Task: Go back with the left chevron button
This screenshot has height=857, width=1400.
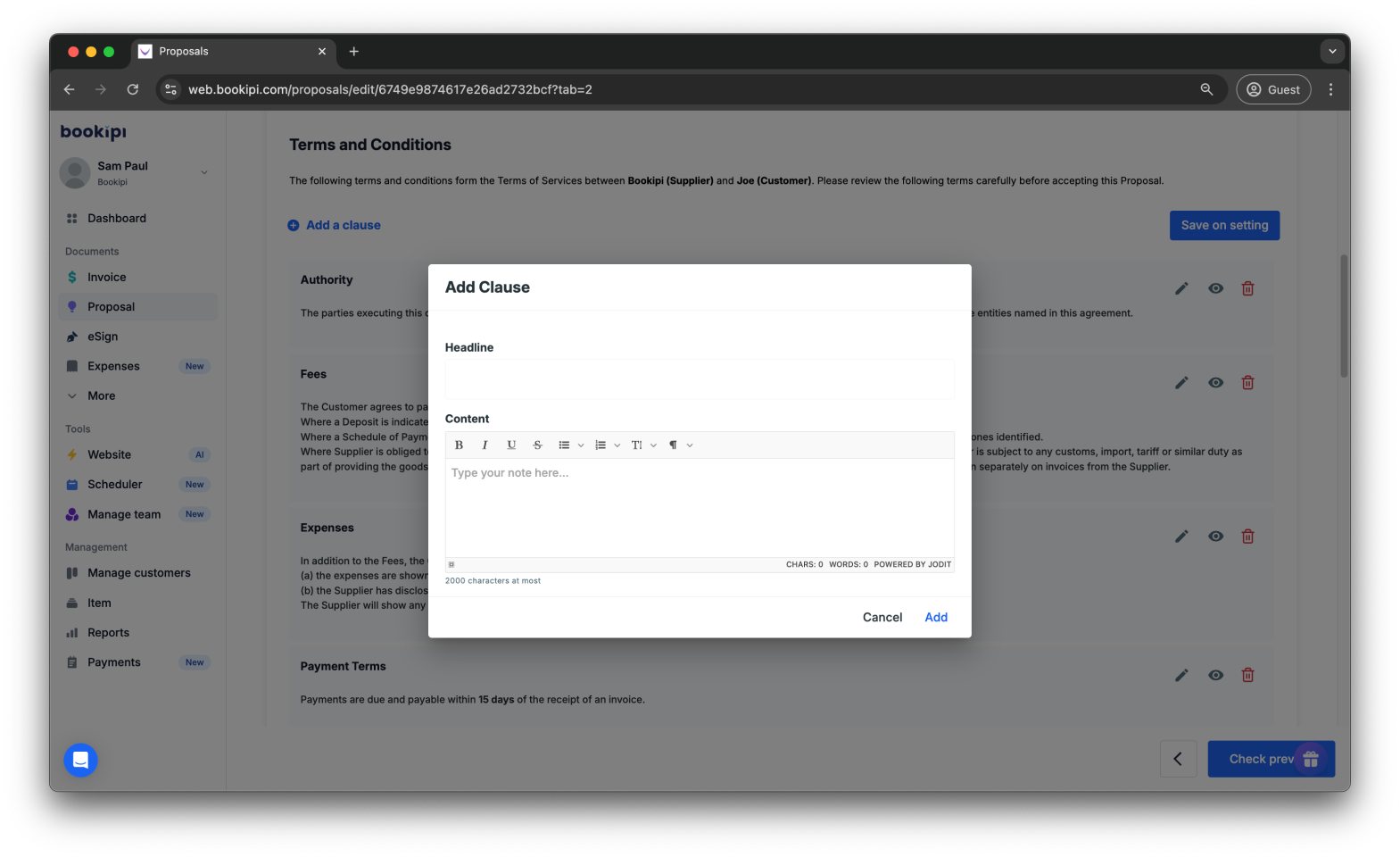Action: [1178, 759]
